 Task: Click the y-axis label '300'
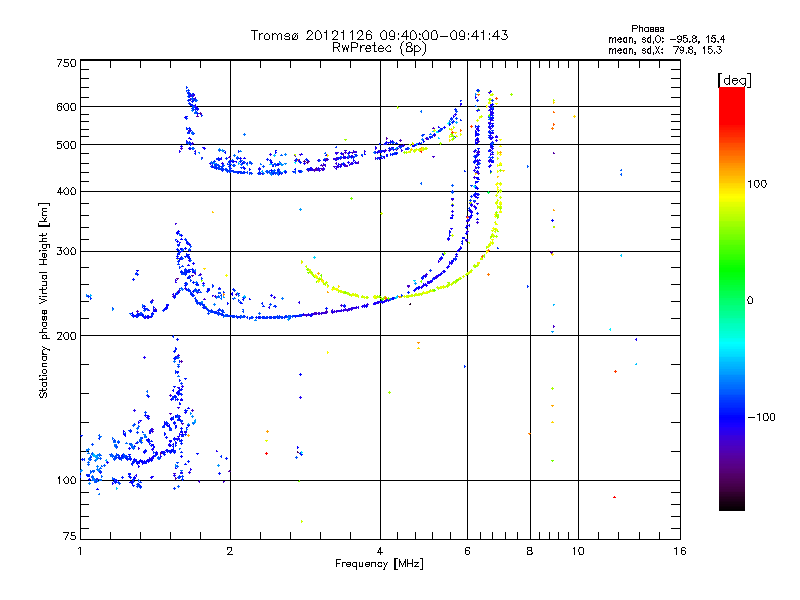point(66,252)
